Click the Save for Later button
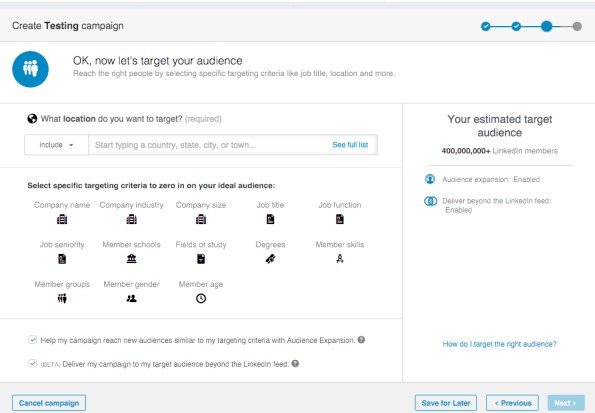The height and width of the screenshot is (413, 595). click(x=446, y=403)
